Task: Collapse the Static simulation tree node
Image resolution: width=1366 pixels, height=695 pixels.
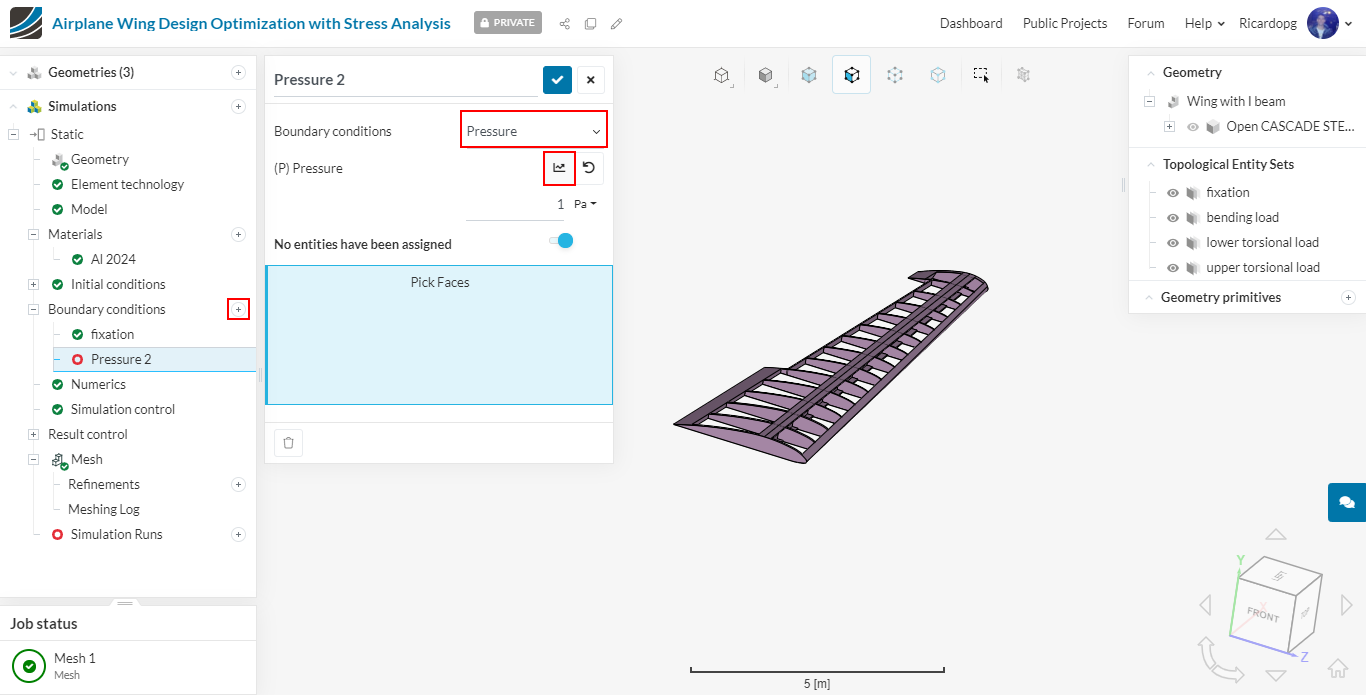Action: (13, 134)
